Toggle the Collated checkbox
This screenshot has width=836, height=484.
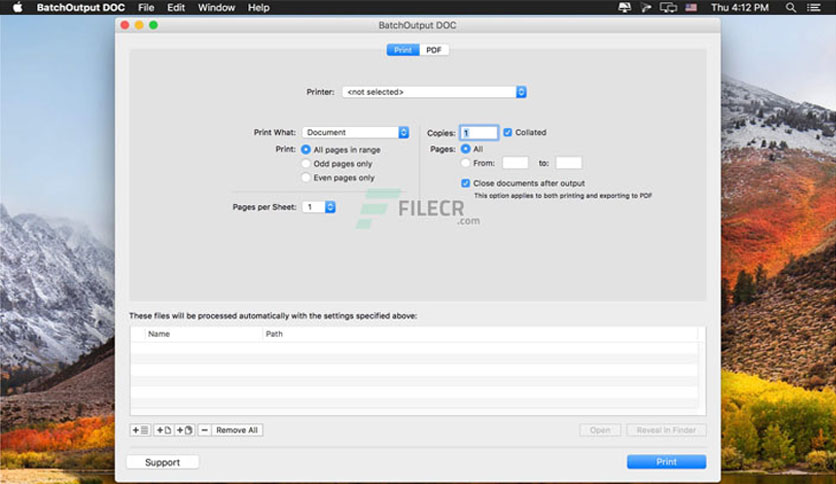click(x=508, y=132)
